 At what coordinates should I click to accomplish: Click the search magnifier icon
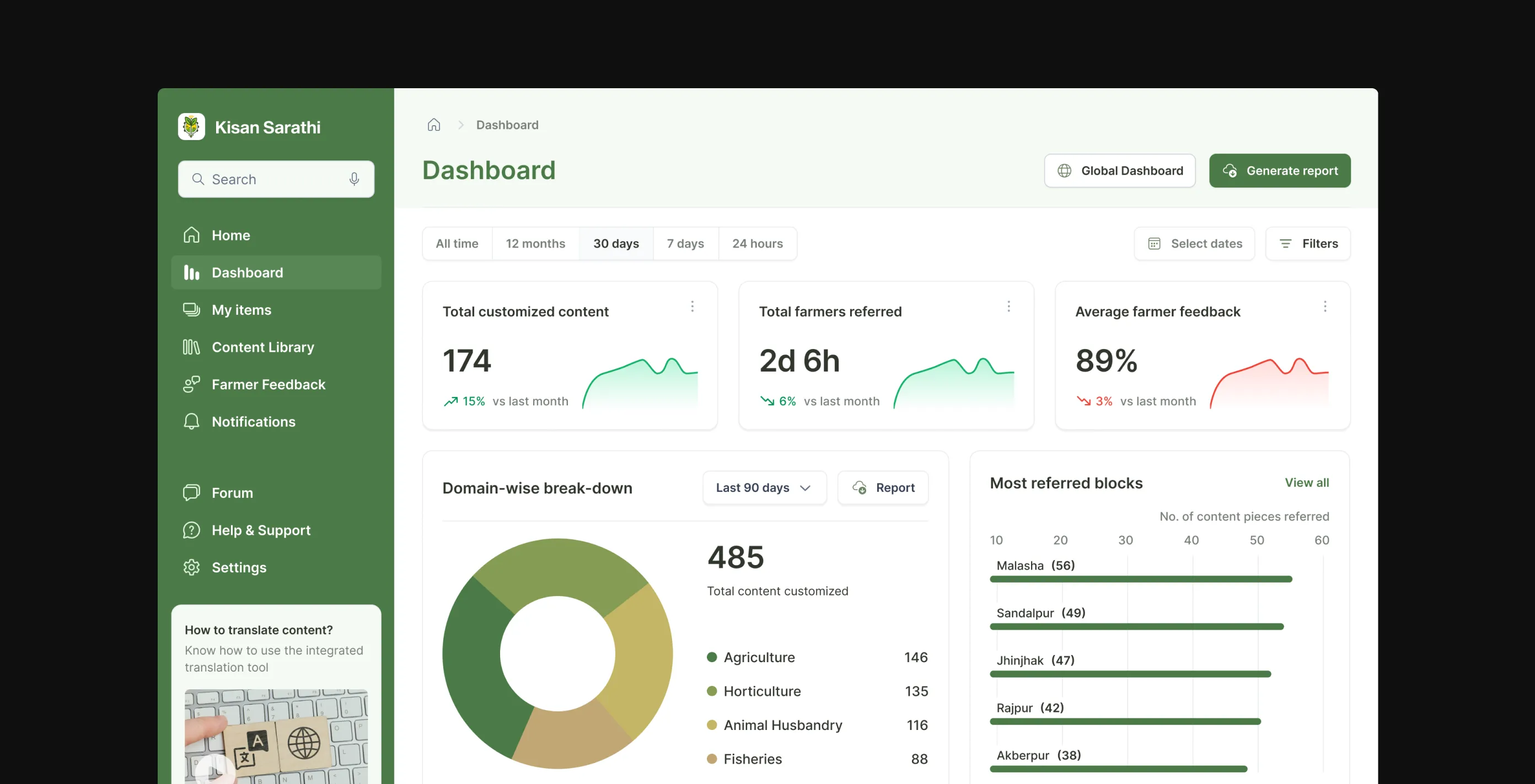pos(198,179)
